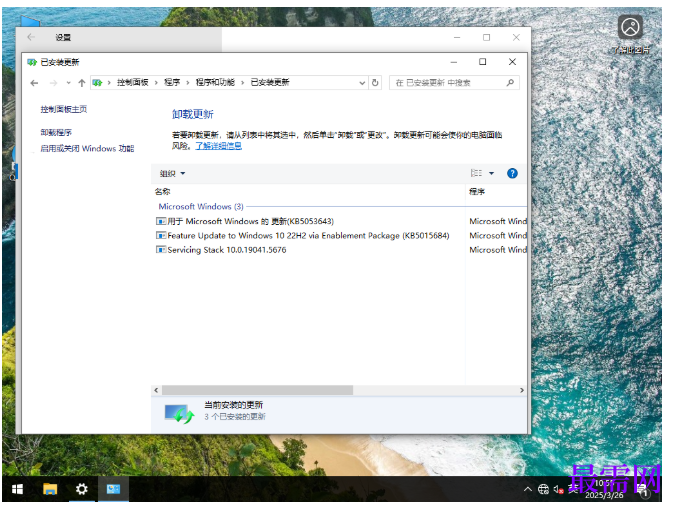This screenshot has width=680, height=510.
Task: Click the forward navigation arrow
Action: [53, 83]
